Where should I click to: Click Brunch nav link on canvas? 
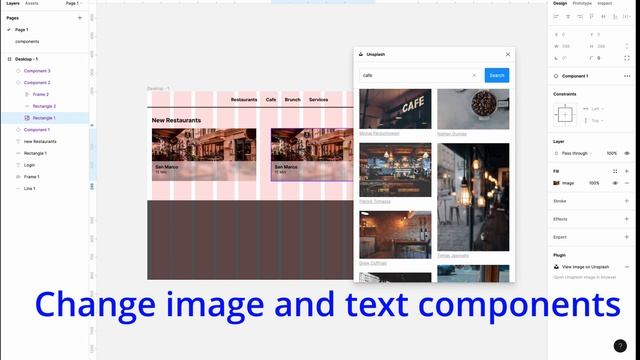tap(292, 100)
